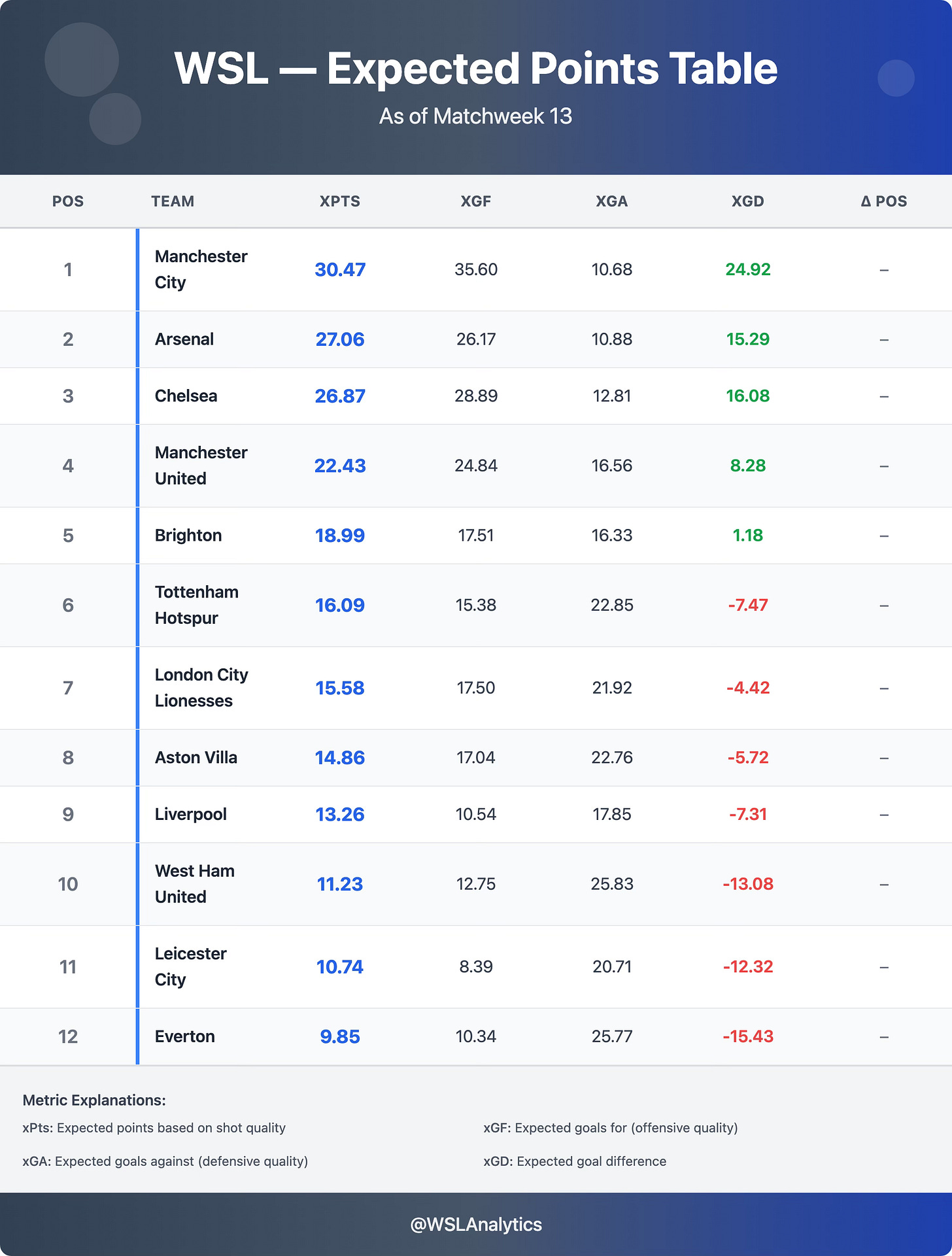Click the xGD value 16.08
Image resolution: width=952 pixels, height=1256 pixels.
[748, 396]
